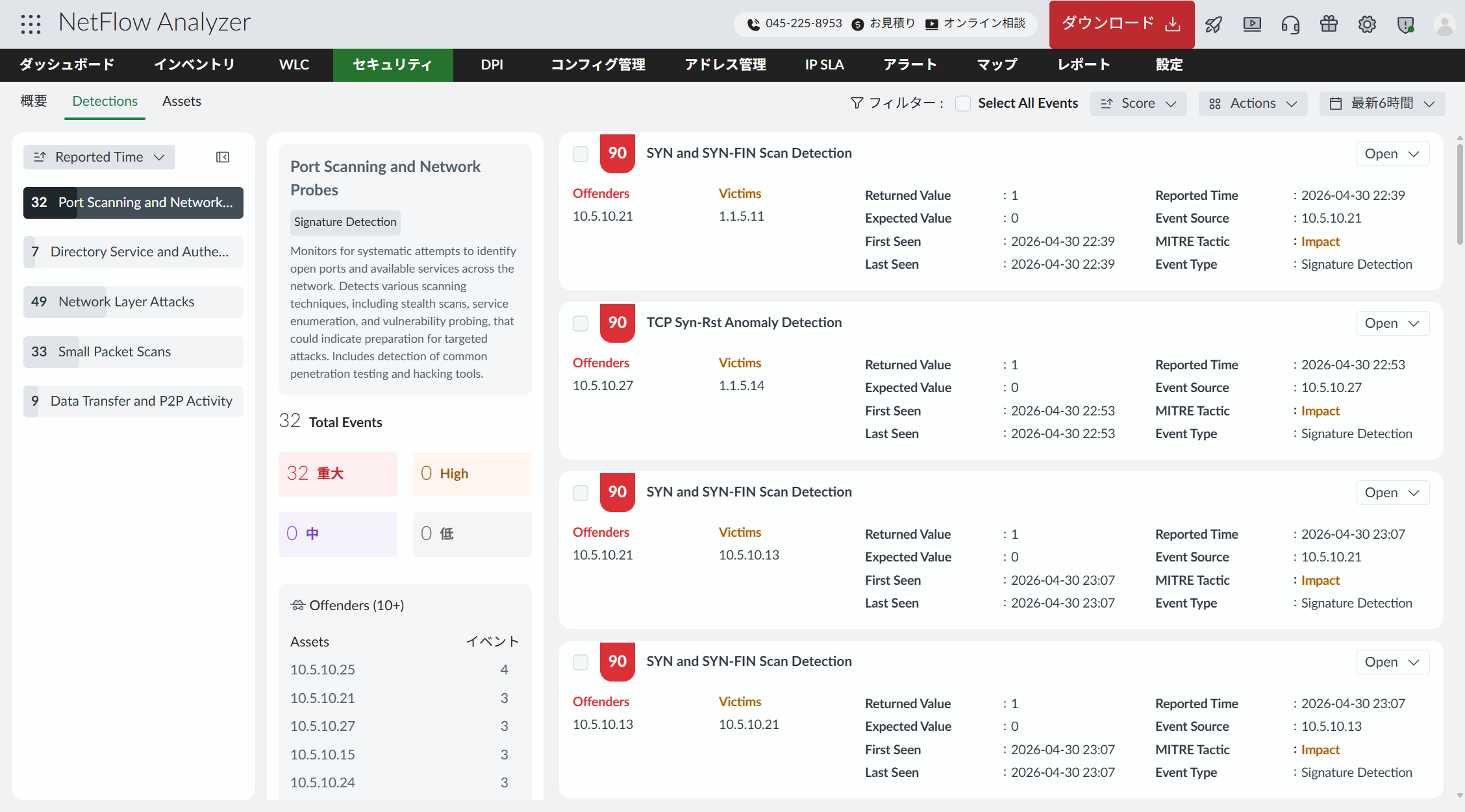Click the headset support icon
The image size is (1465, 812).
pyautogui.click(x=1290, y=25)
